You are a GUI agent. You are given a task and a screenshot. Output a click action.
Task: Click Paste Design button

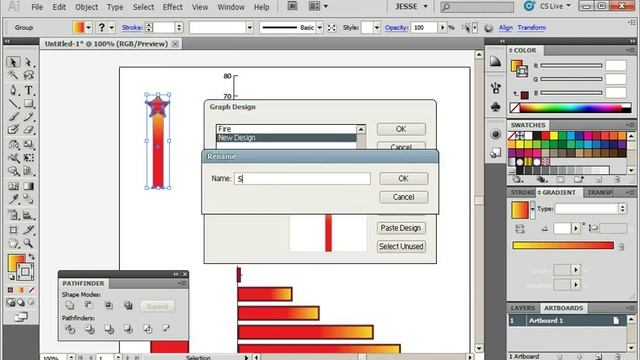click(x=401, y=228)
